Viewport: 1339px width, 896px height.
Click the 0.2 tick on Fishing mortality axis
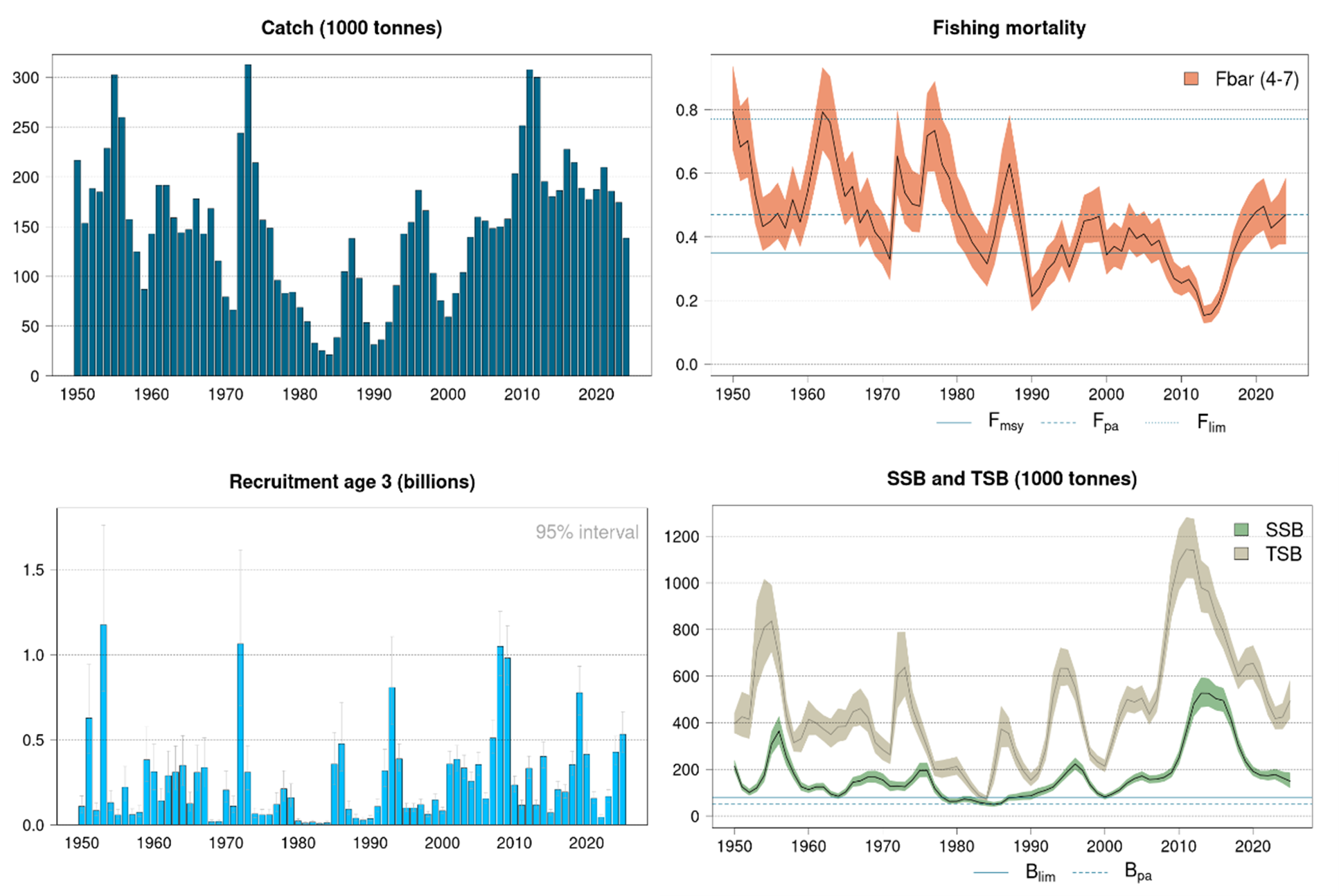tap(686, 301)
